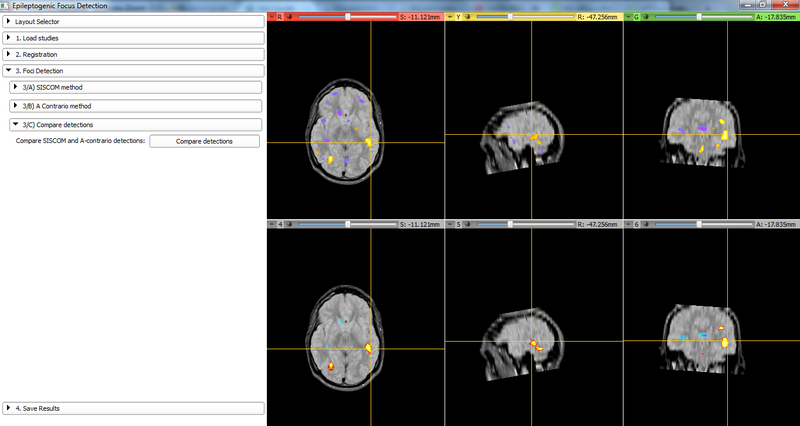Click the pin icon in yellow slice view

450,17
